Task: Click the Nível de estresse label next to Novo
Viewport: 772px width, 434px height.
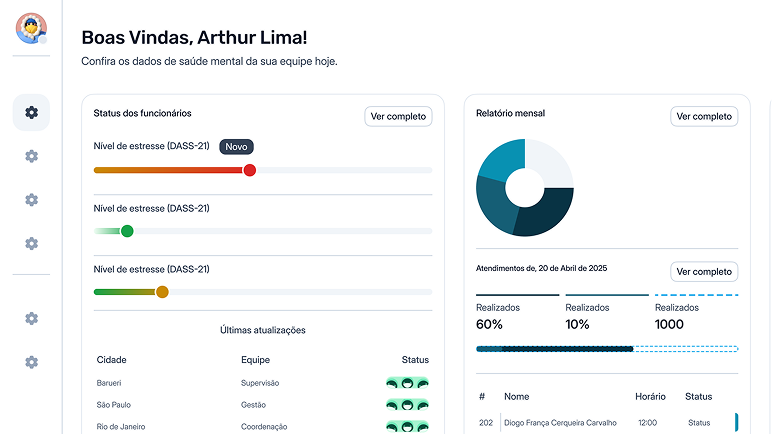Action: tap(151, 146)
